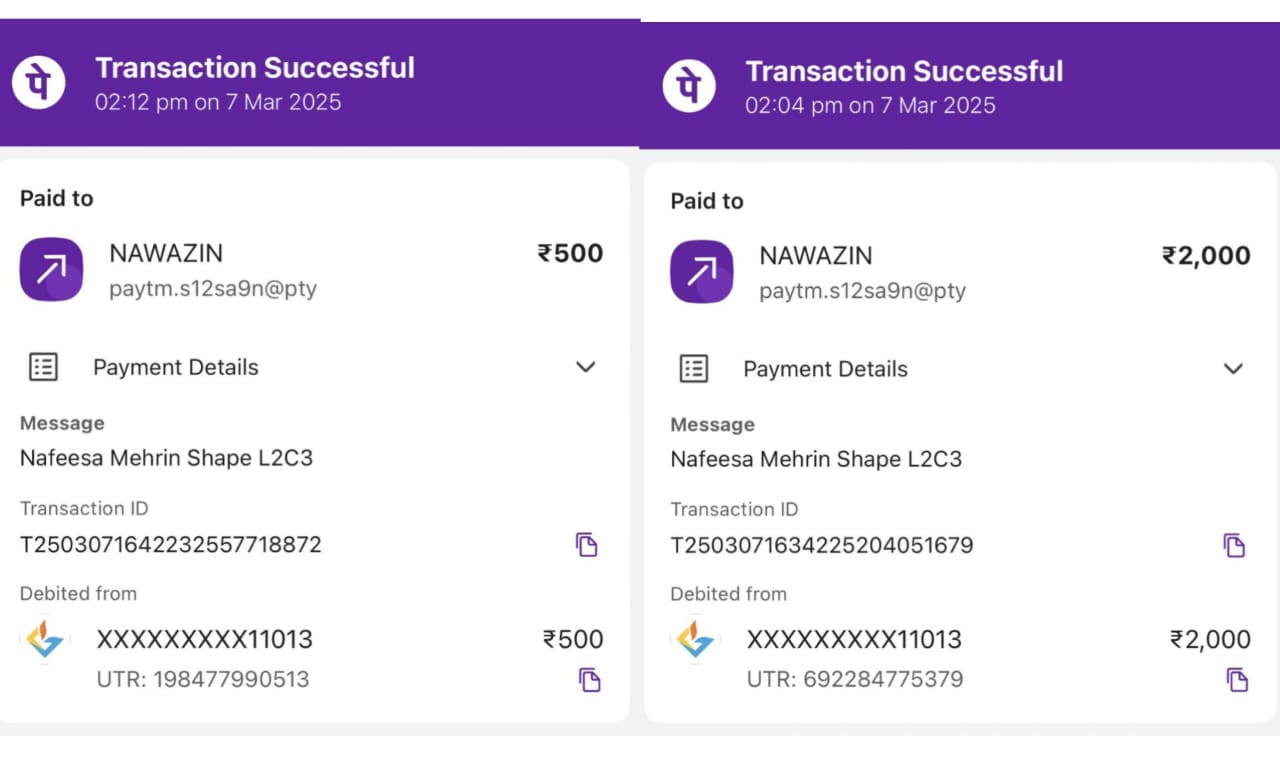Click Payment Details list icon on ₹500 receipt
This screenshot has height=773, width=1280.
coord(43,367)
